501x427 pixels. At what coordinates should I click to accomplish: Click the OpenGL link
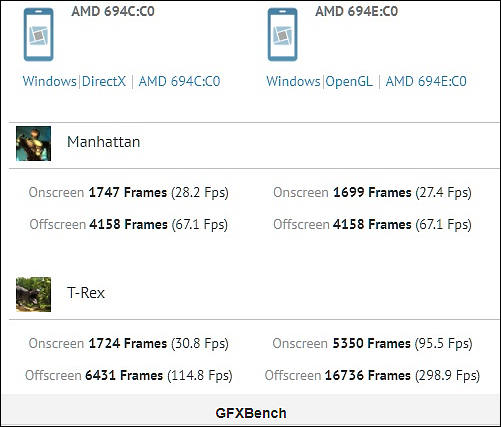coord(349,82)
